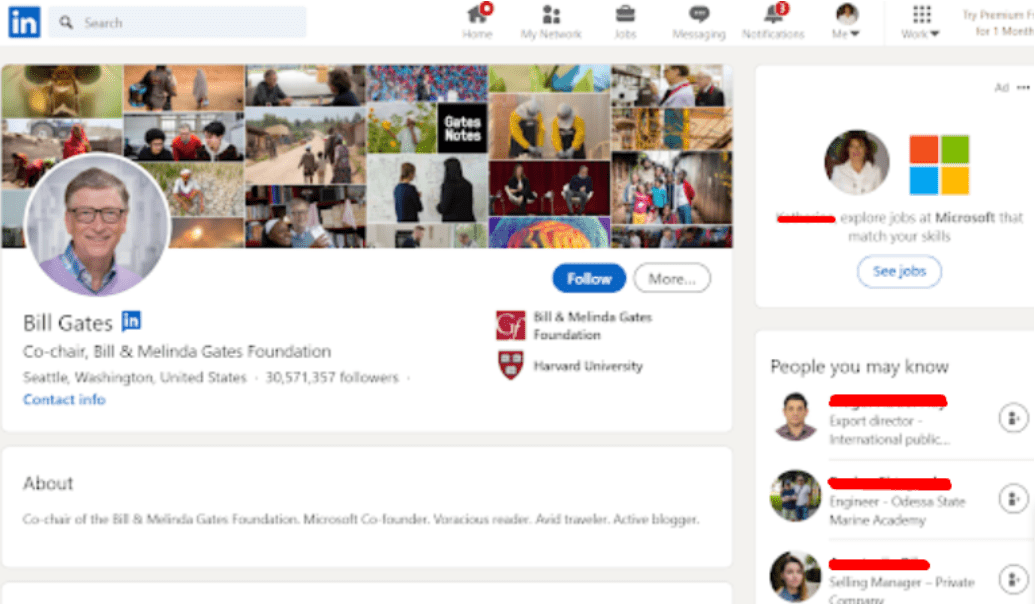This screenshot has width=1035, height=604.
Task: Click the LinkedIn logo
Action: (23, 21)
